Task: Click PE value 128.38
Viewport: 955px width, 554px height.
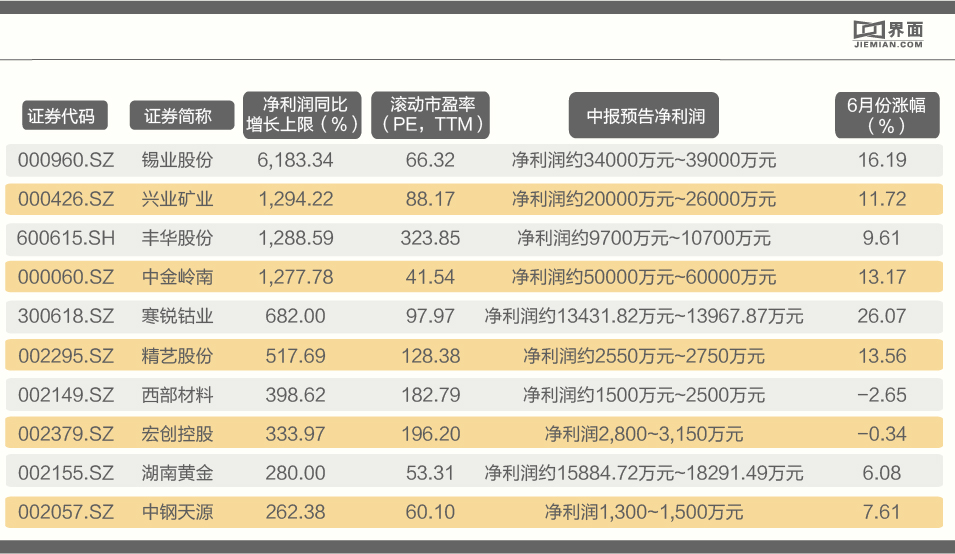Action: tap(430, 356)
